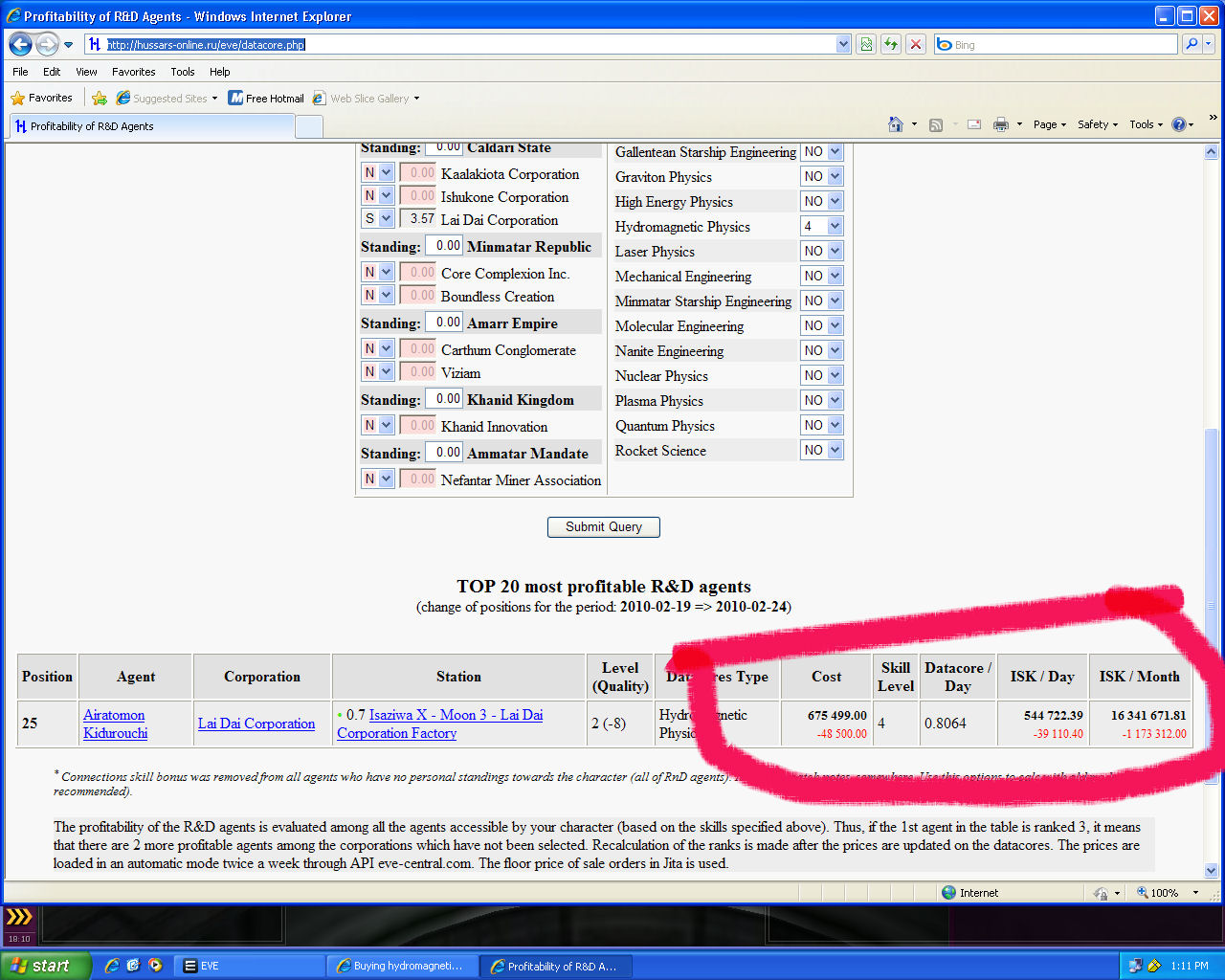
Task: Open the Suggested Sites link
Action: (x=167, y=98)
